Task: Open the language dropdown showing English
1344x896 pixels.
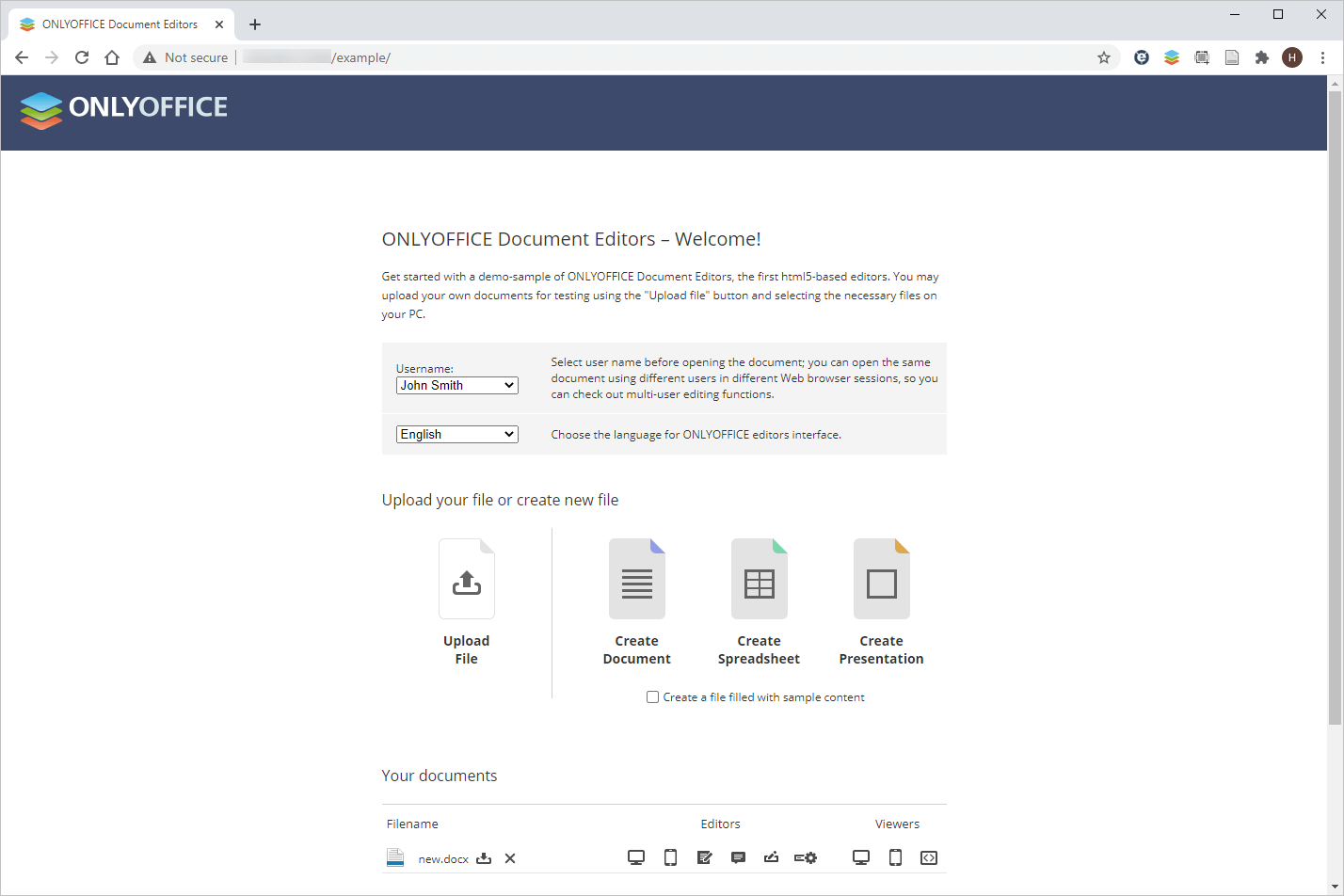Action: 457,434
